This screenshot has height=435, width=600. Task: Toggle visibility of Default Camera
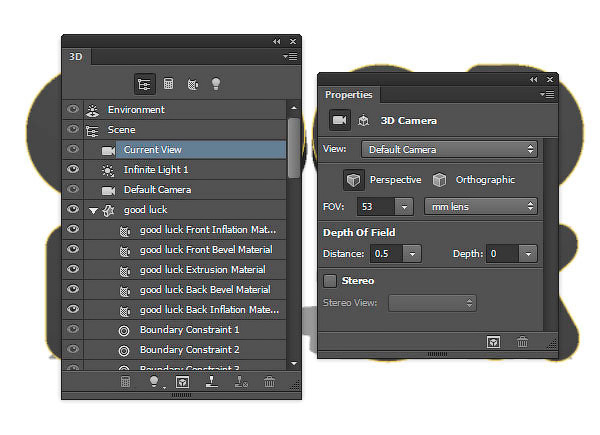click(x=73, y=189)
